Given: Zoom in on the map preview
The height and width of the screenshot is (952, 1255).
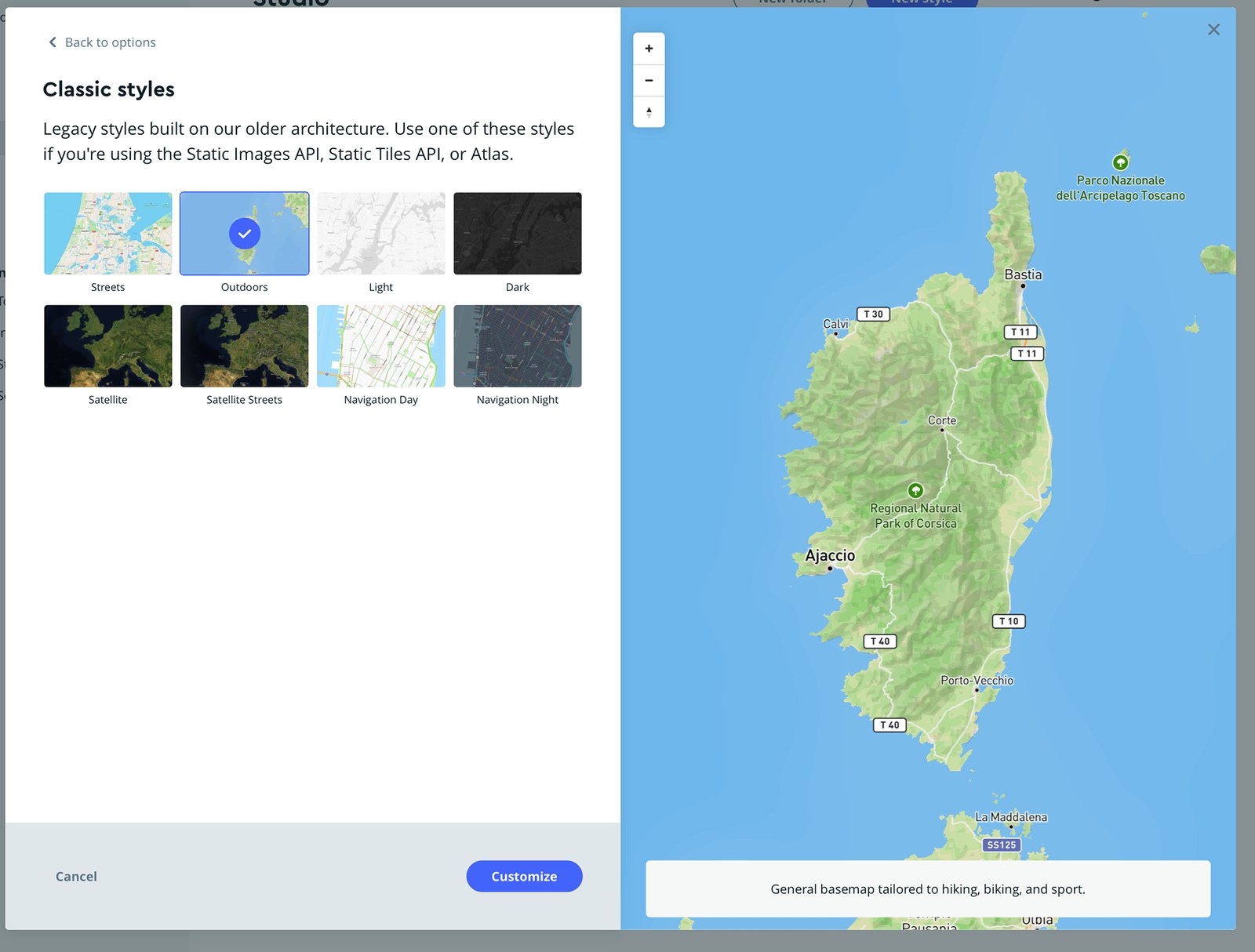Looking at the screenshot, I should [x=649, y=49].
